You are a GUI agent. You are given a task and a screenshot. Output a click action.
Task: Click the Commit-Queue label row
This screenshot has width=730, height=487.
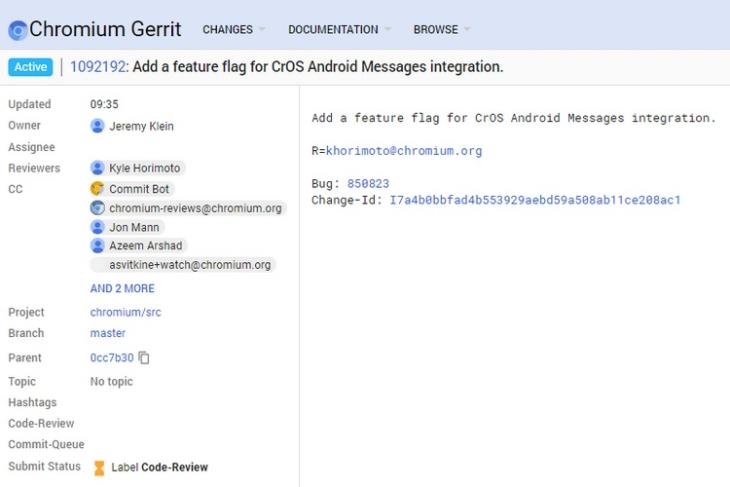point(46,444)
